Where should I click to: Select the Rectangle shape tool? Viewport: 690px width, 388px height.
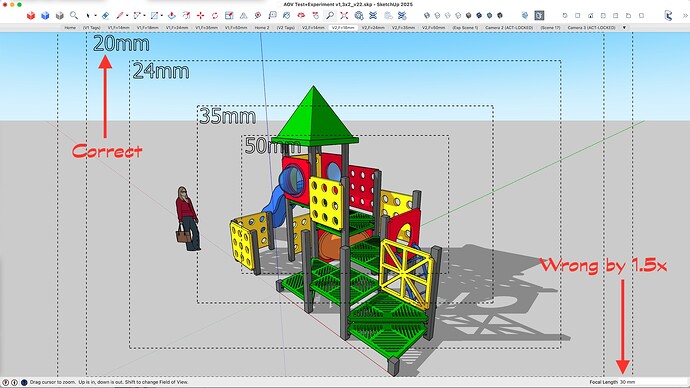[154, 15]
